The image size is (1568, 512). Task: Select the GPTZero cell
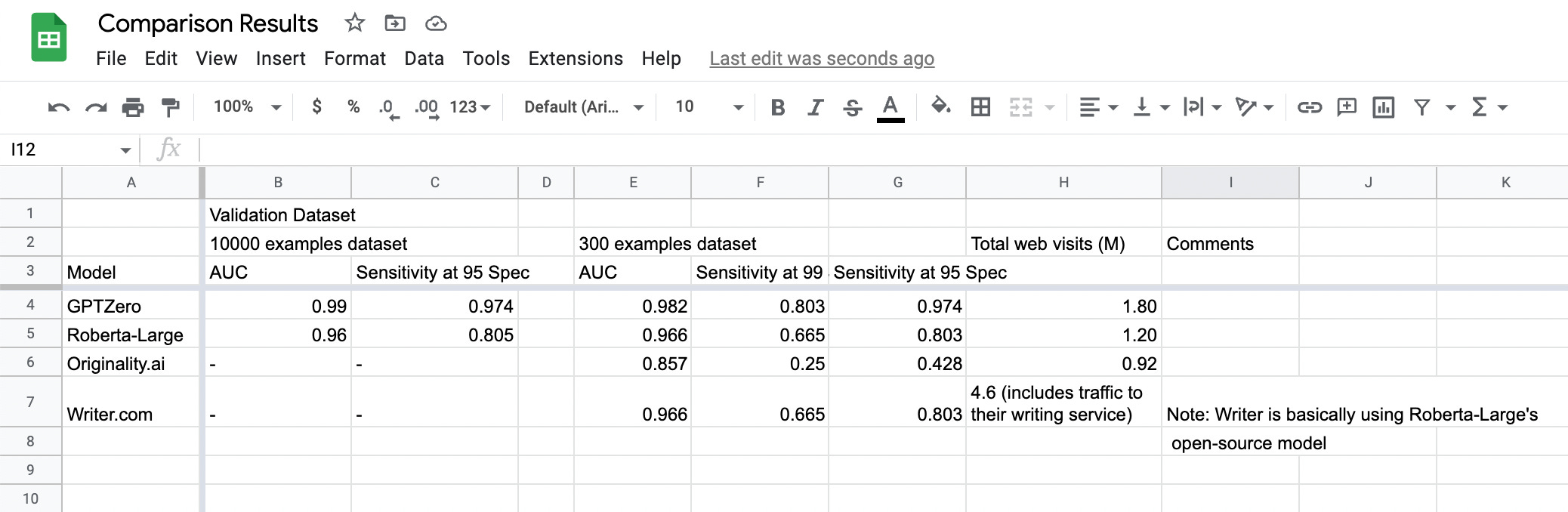pos(131,306)
